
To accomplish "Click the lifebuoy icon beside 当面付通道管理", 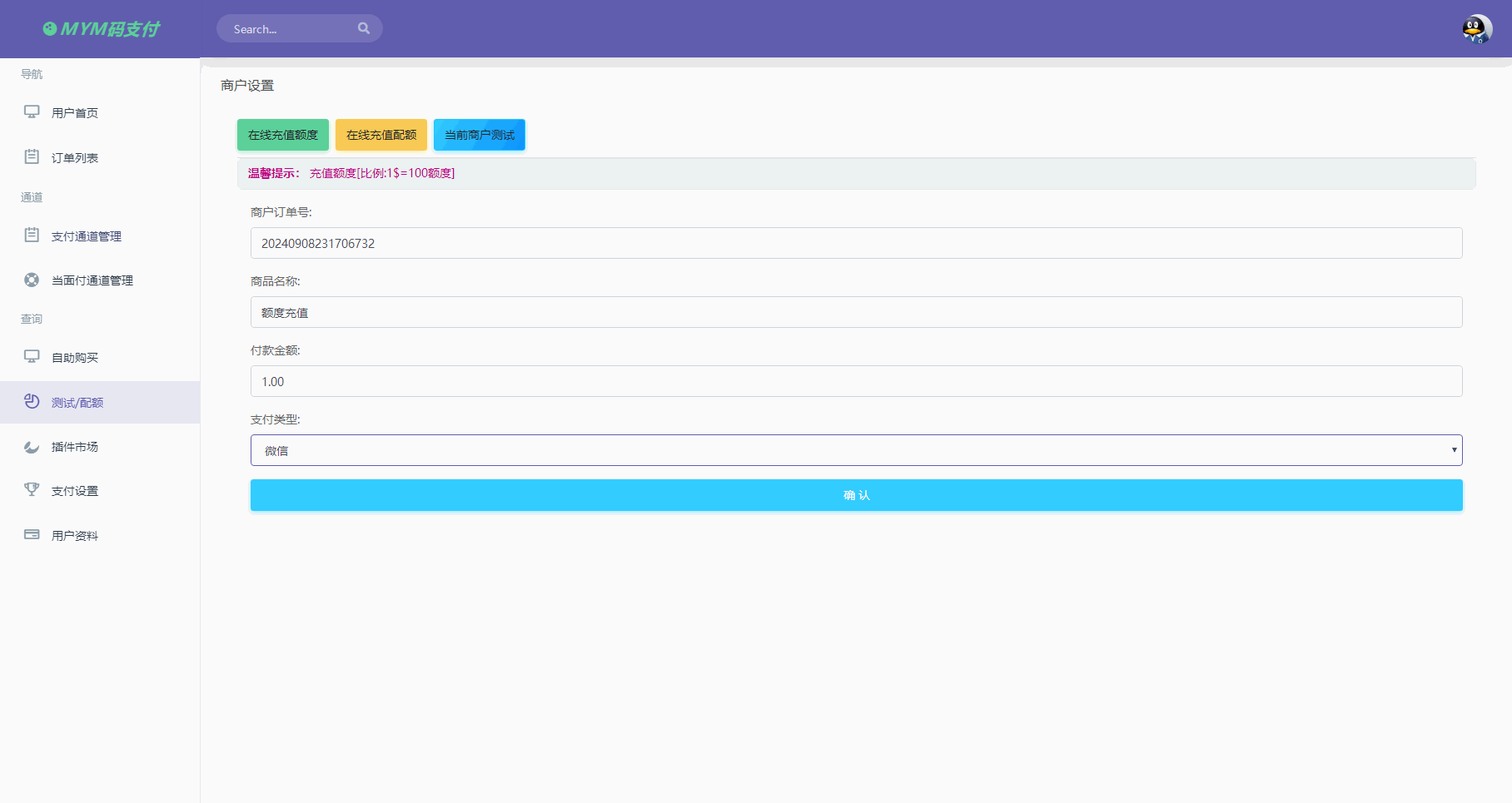I will click(x=32, y=280).
